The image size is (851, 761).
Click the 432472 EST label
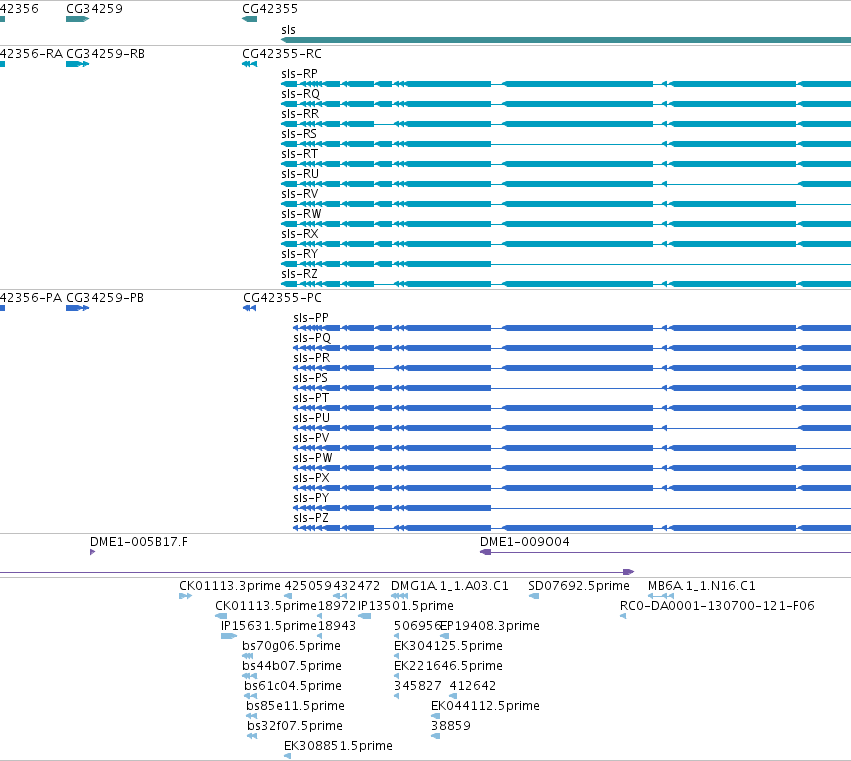(x=357, y=586)
